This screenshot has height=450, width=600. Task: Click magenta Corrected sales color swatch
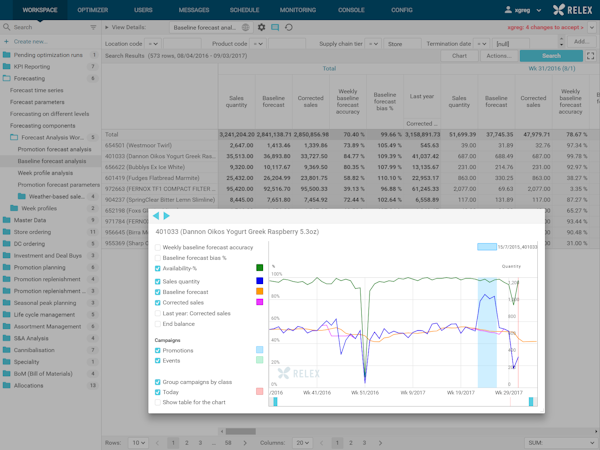pos(259,302)
